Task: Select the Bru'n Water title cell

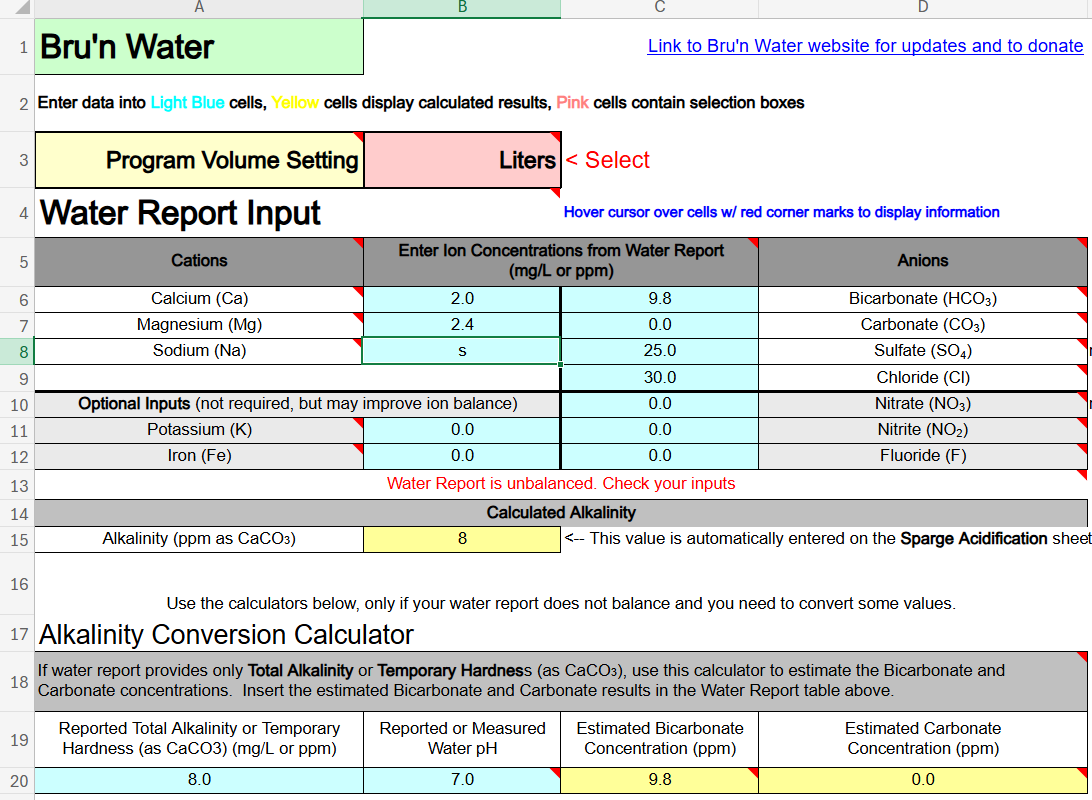Action: coord(199,47)
